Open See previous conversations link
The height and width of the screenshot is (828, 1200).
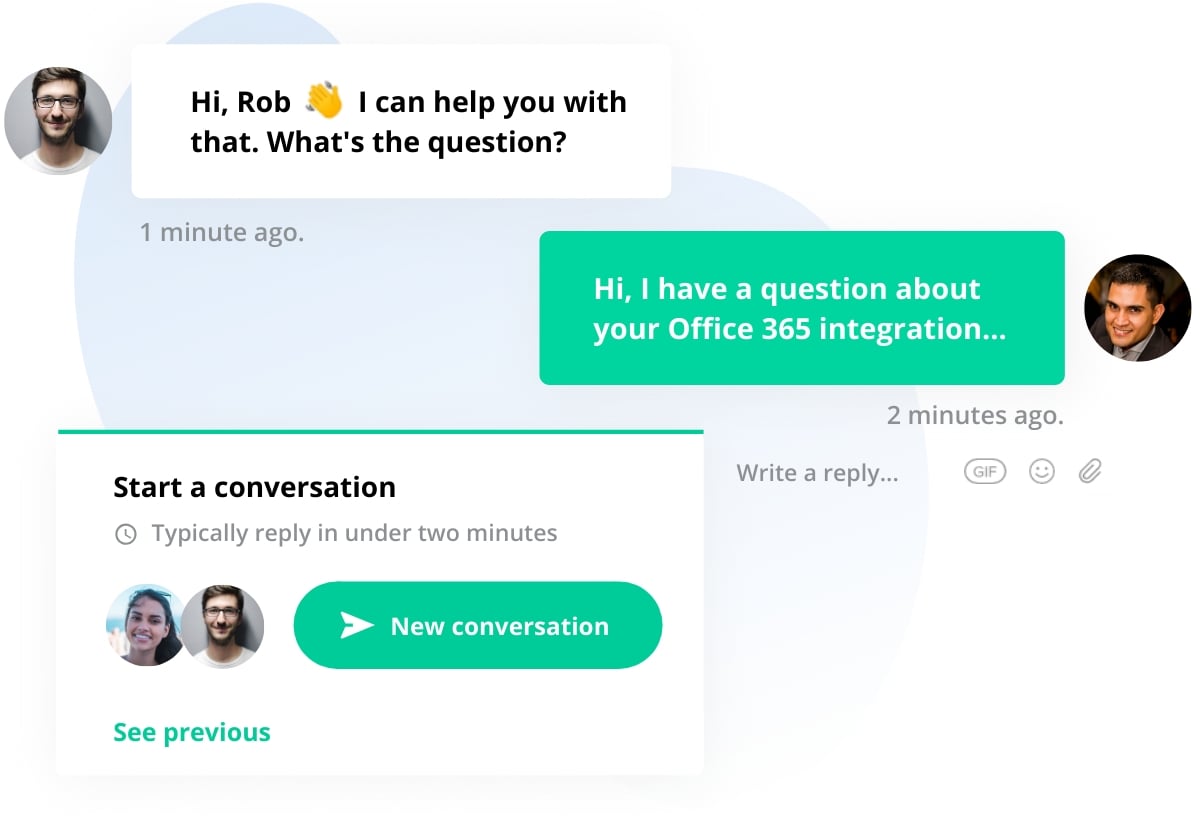(x=191, y=731)
